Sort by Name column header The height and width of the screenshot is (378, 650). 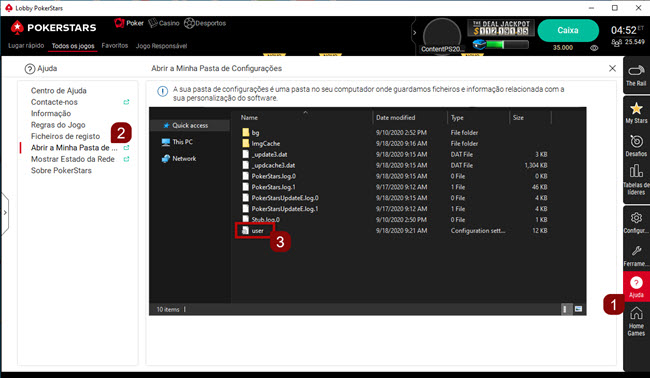pyautogui.click(x=249, y=118)
